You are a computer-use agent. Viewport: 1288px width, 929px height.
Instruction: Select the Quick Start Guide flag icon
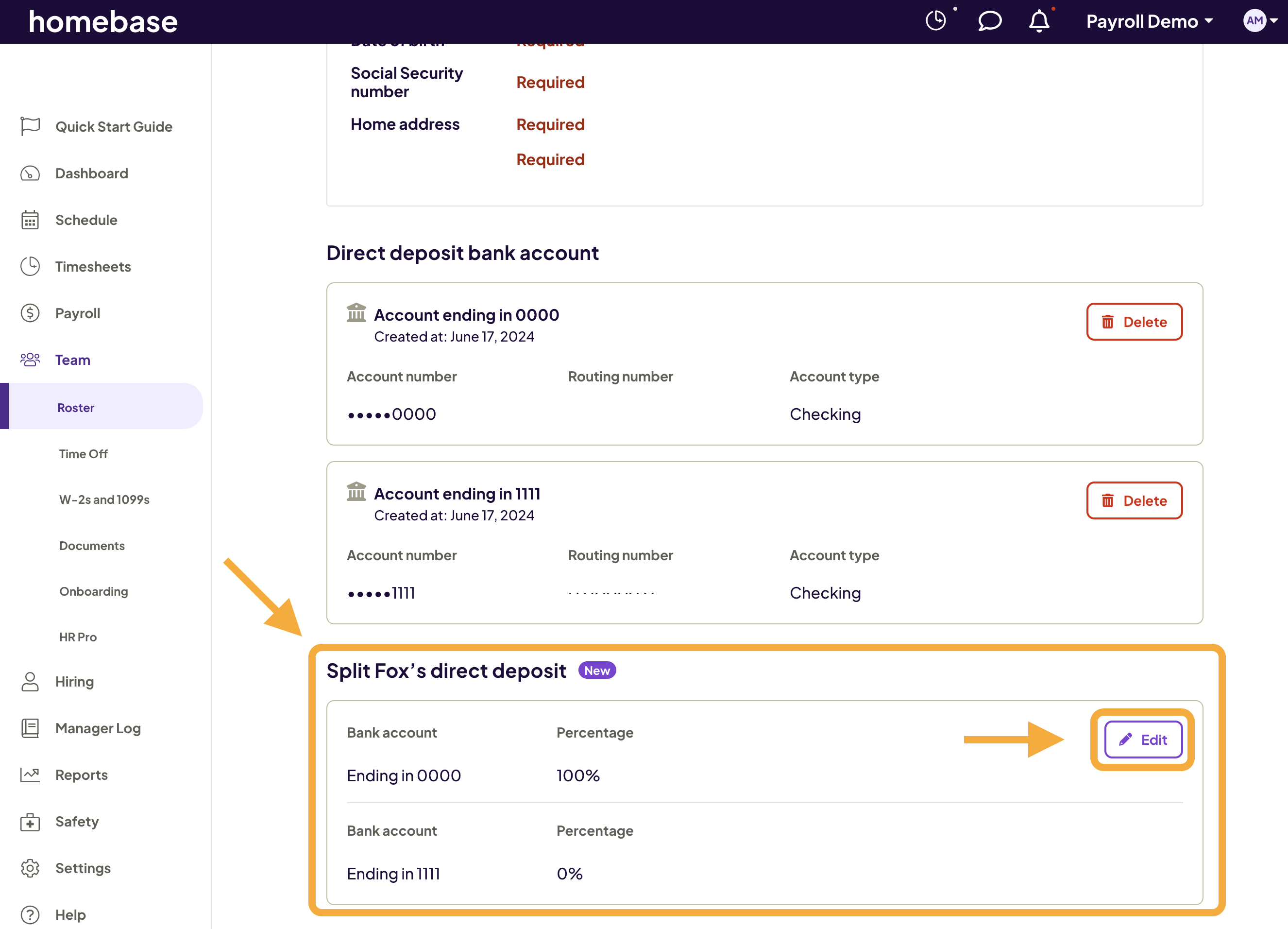tap(30, 126)
